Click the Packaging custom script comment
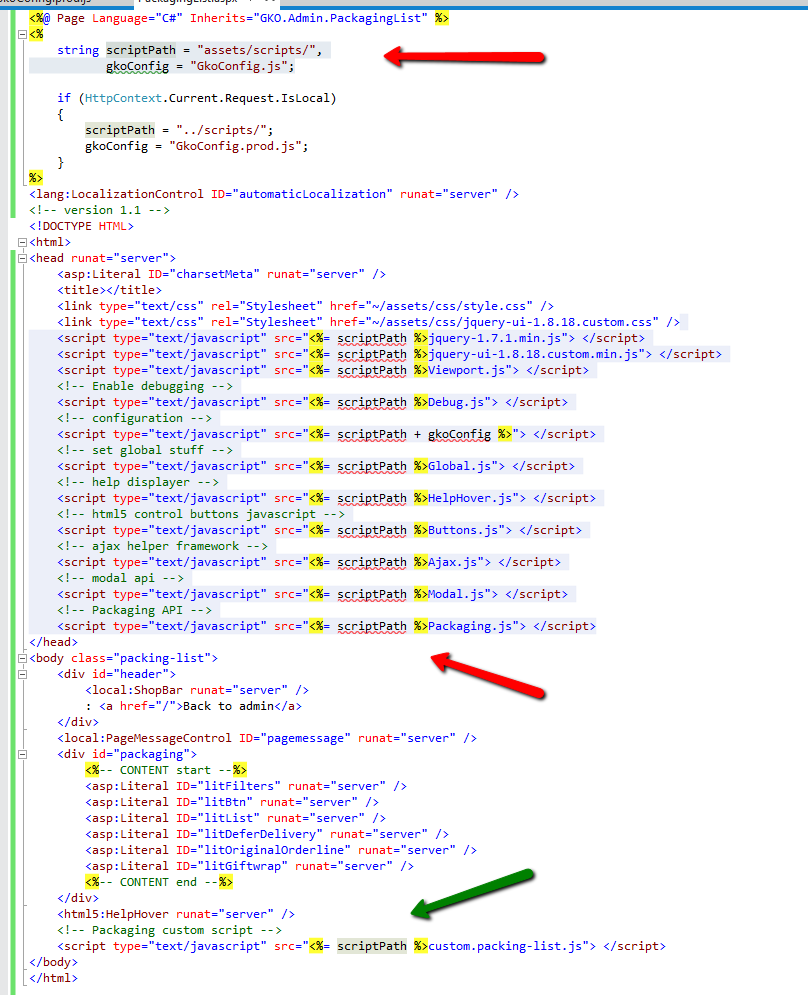Screen dimensions: 808x995 [x=169, y=930]
